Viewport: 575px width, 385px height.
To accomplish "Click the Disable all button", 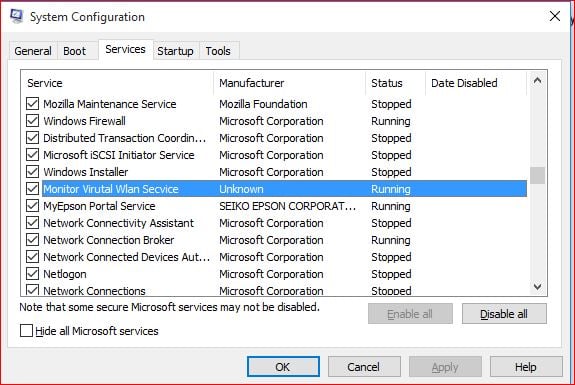I will click(x=504, y=314).
